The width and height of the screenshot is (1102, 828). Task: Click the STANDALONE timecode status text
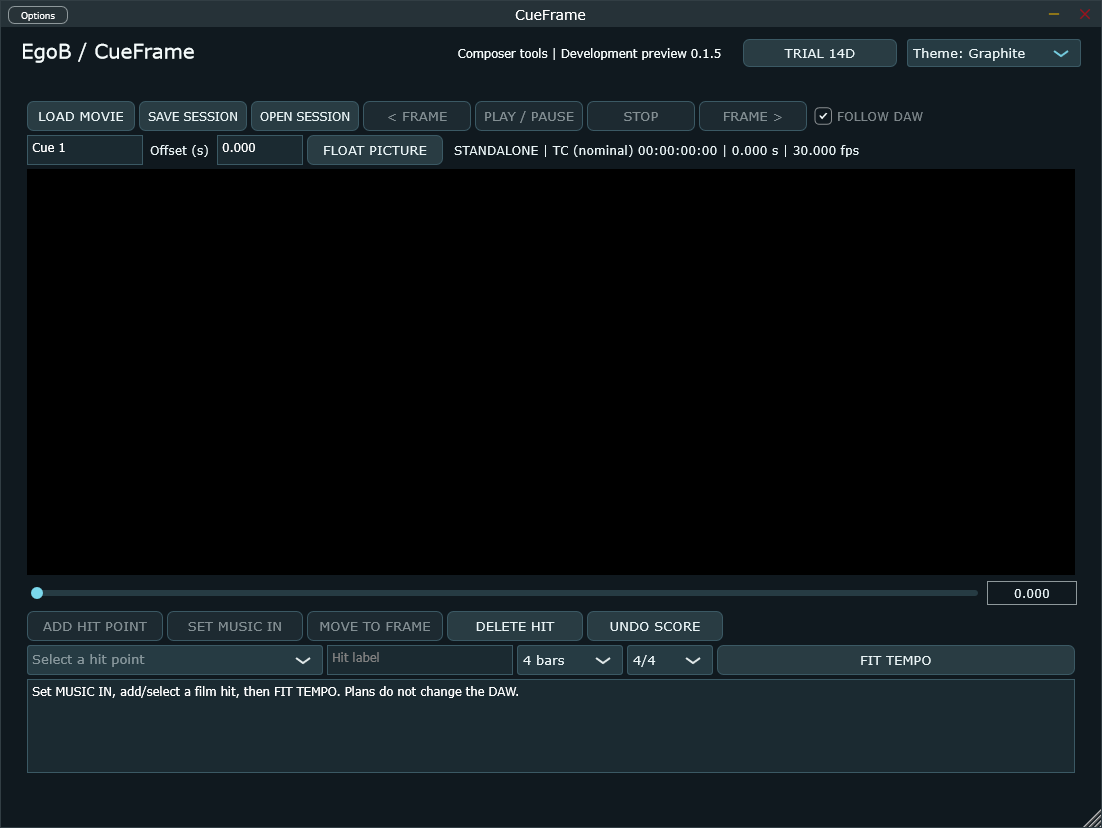(x=656, y=150)
